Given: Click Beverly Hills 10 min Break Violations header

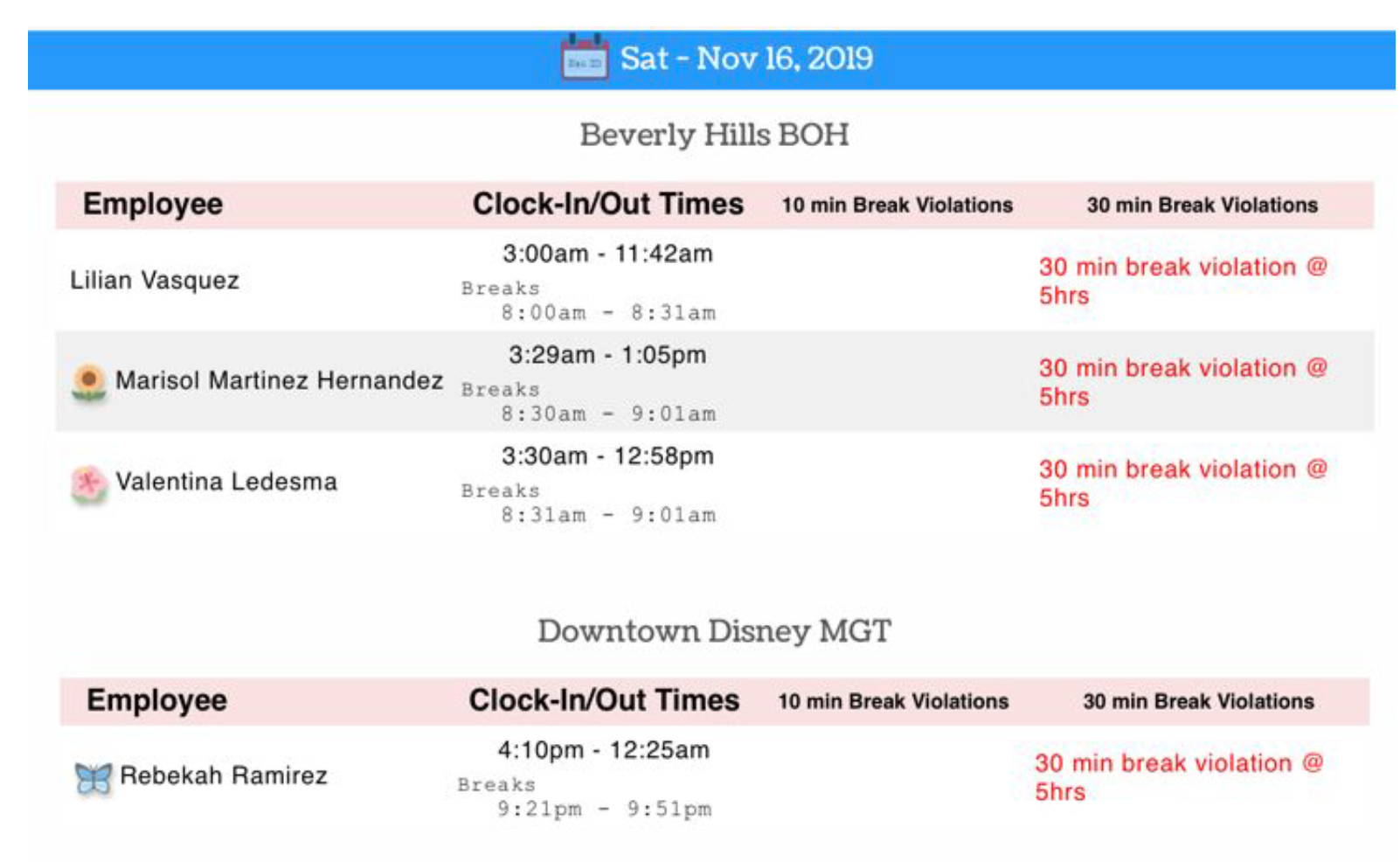Looking at the screenshot, I should 898,205.
